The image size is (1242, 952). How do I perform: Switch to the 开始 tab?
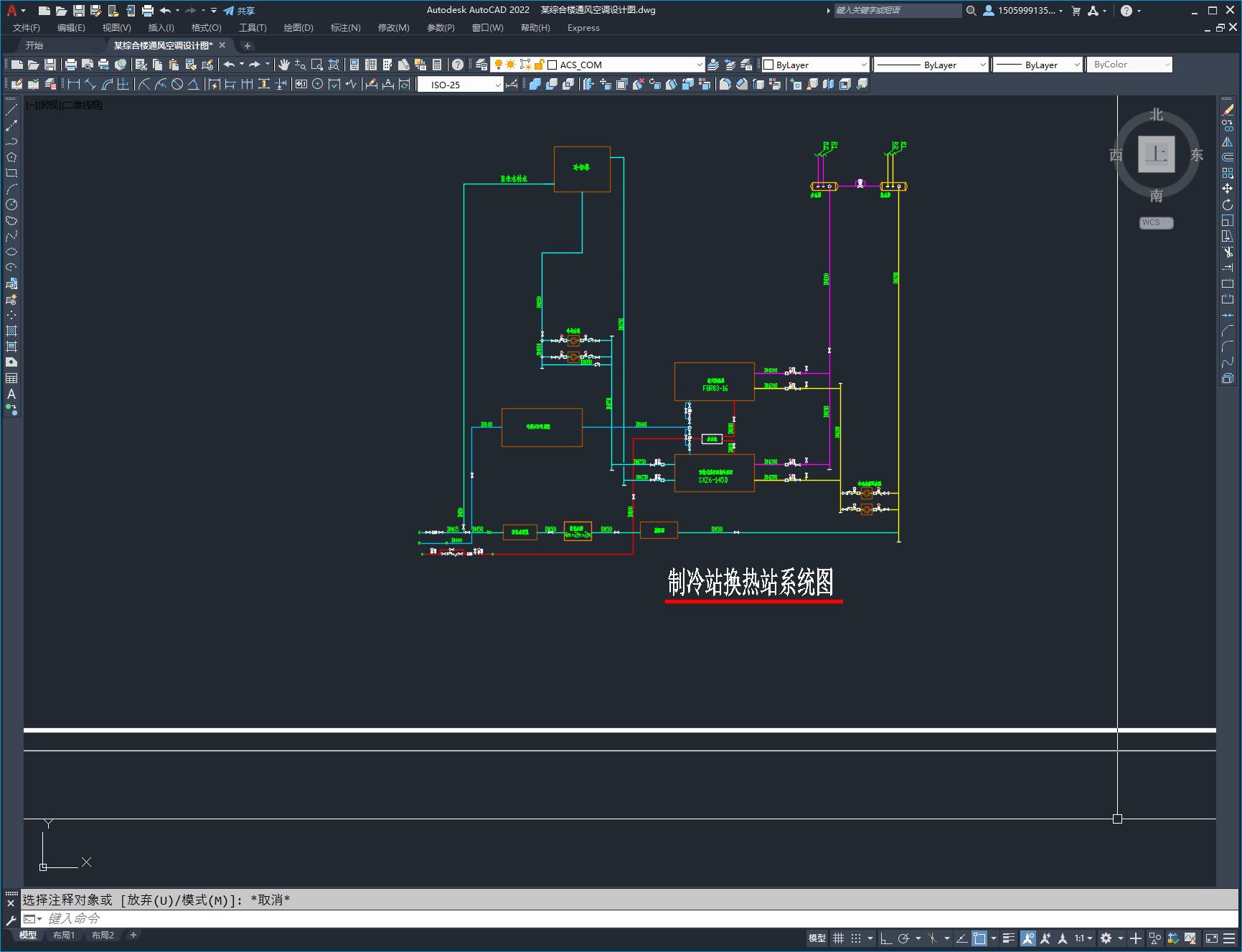pos(34,45)
